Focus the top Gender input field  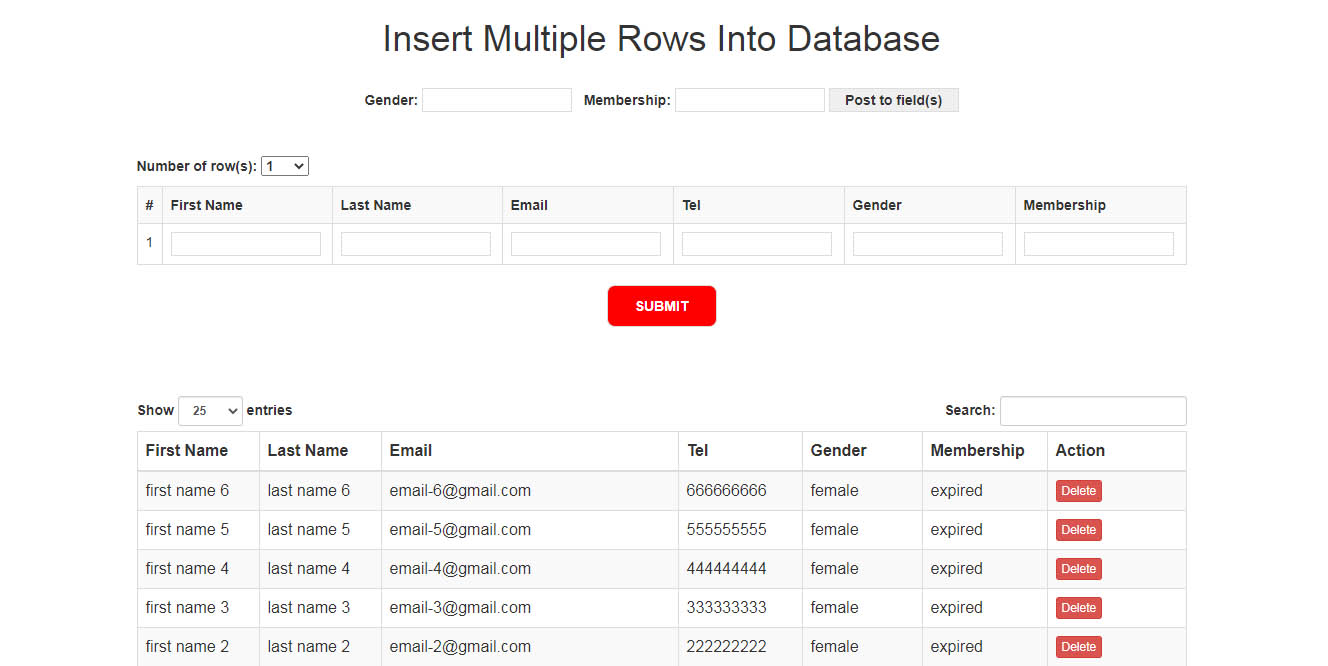[x=497, y=100]
